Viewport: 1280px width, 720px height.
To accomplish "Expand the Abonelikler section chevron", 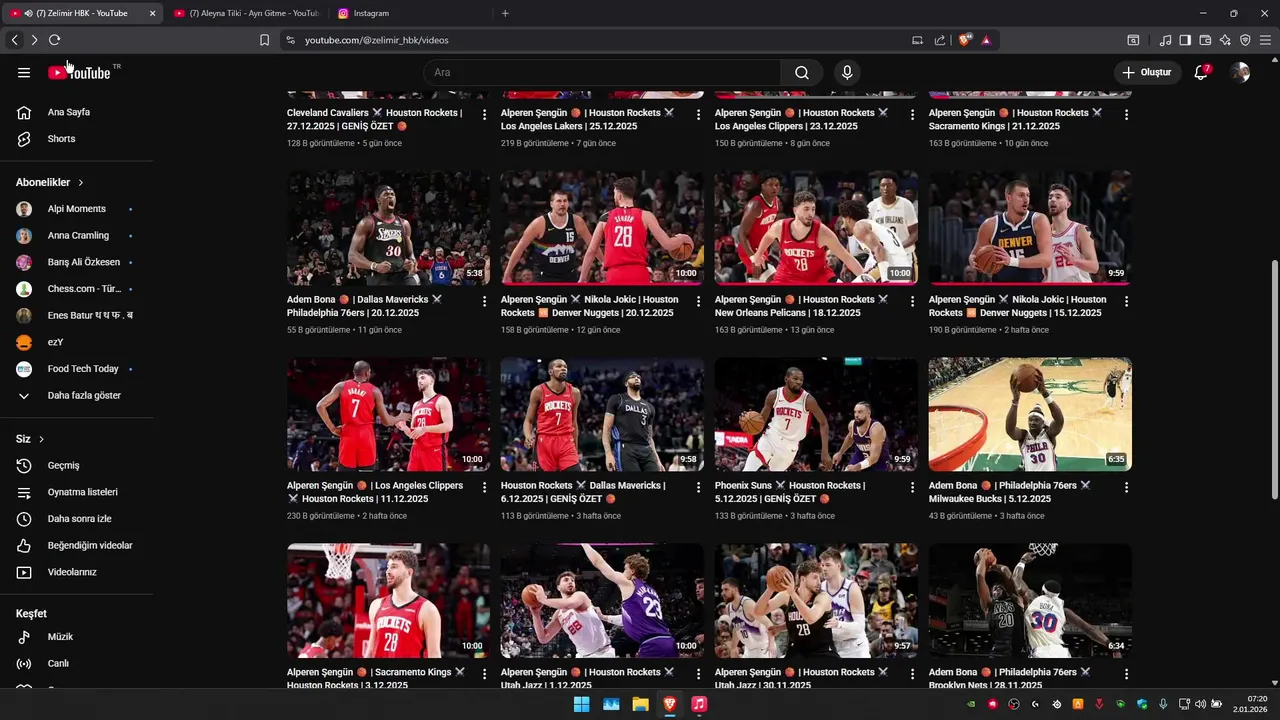I will coord(81,183).
